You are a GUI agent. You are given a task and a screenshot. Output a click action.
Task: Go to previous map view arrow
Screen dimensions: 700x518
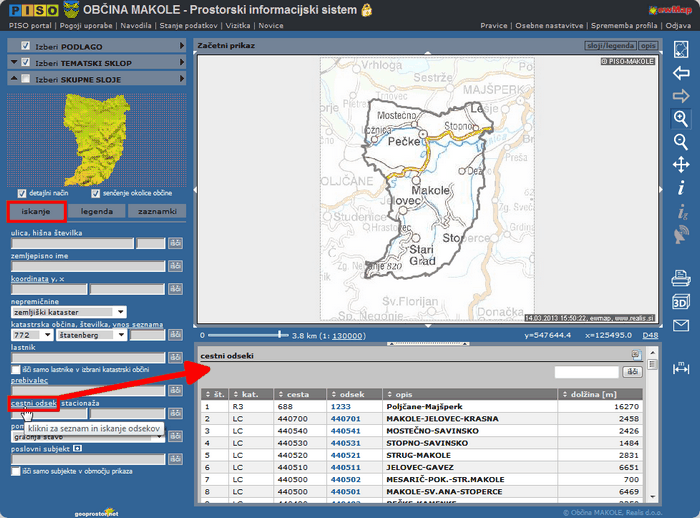pos(681,73)
